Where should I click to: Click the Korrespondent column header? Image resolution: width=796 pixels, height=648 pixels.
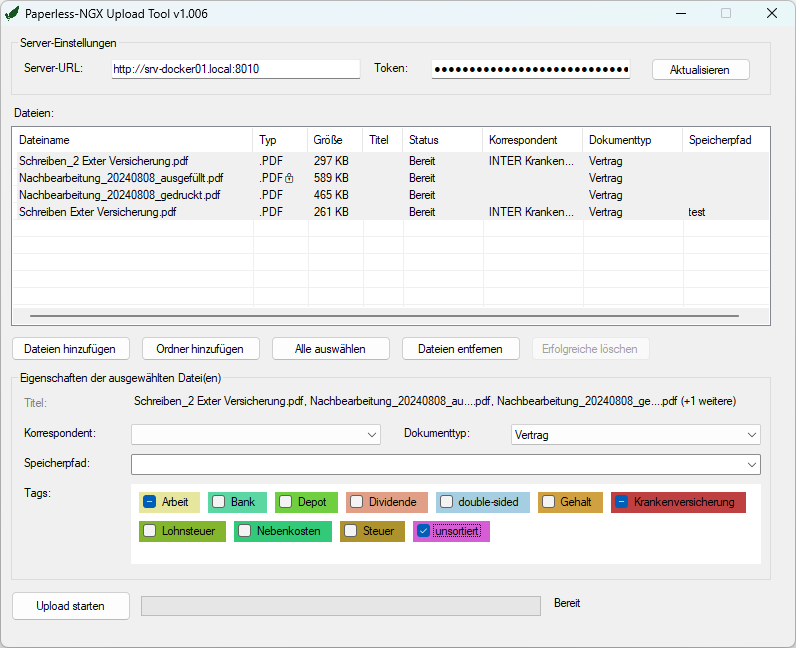(x=533, y=140)
